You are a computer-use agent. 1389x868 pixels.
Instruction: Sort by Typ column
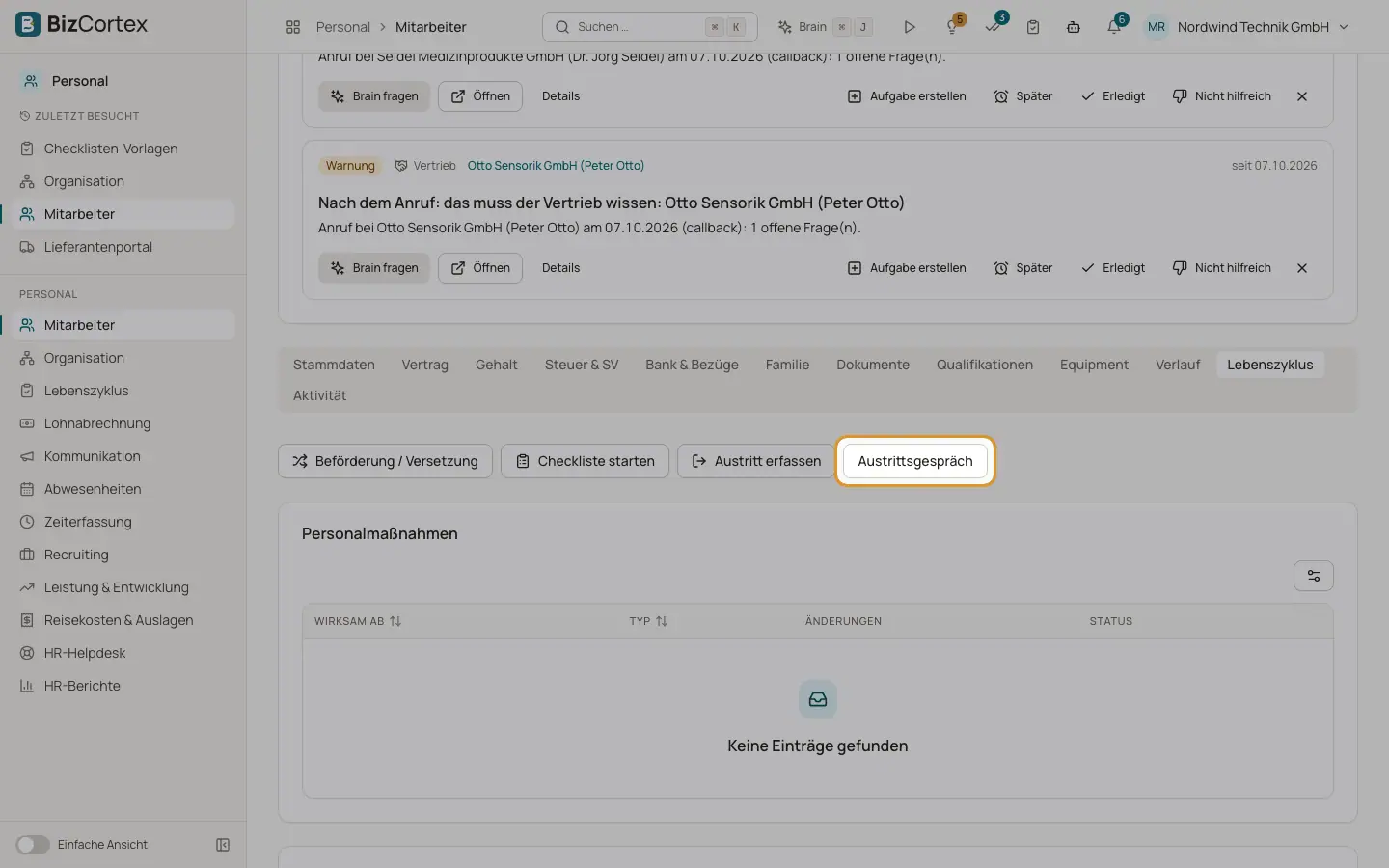648,621
